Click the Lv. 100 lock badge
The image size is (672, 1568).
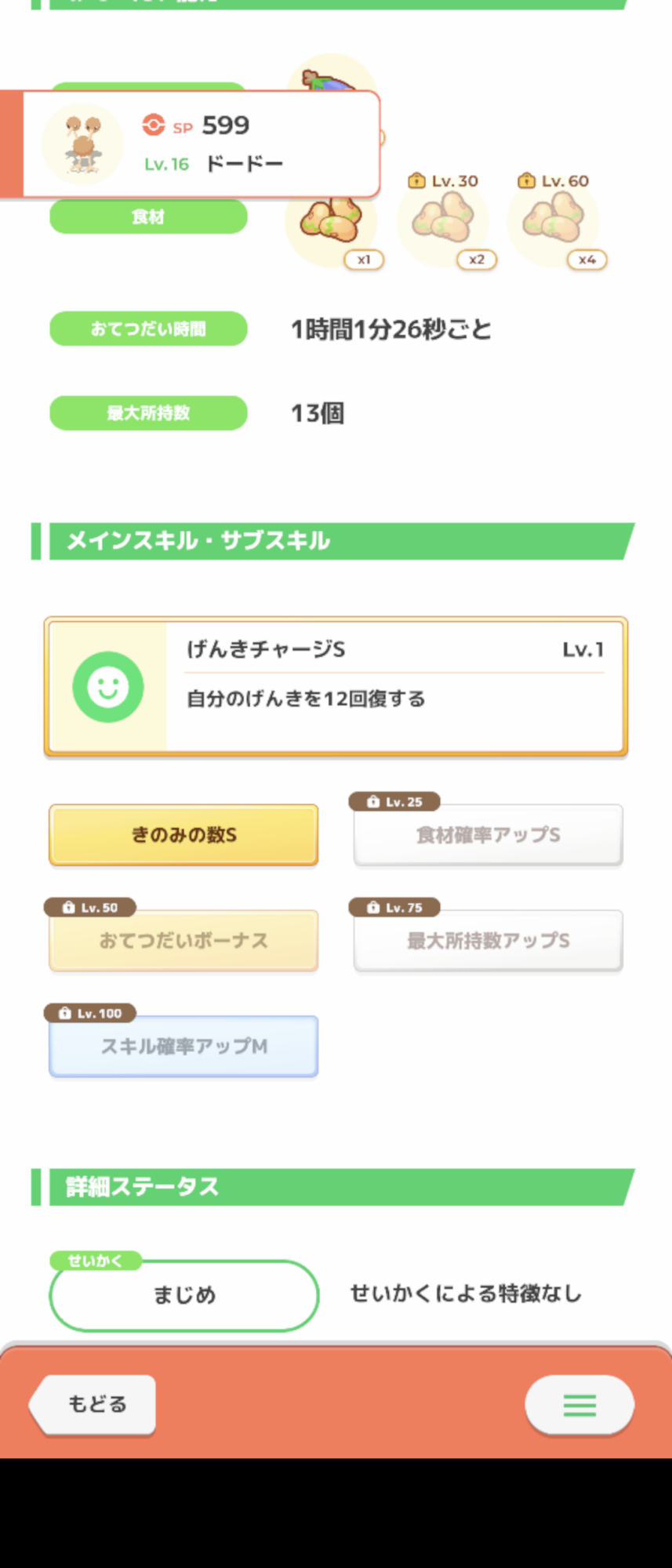(x=90, y=1013)
